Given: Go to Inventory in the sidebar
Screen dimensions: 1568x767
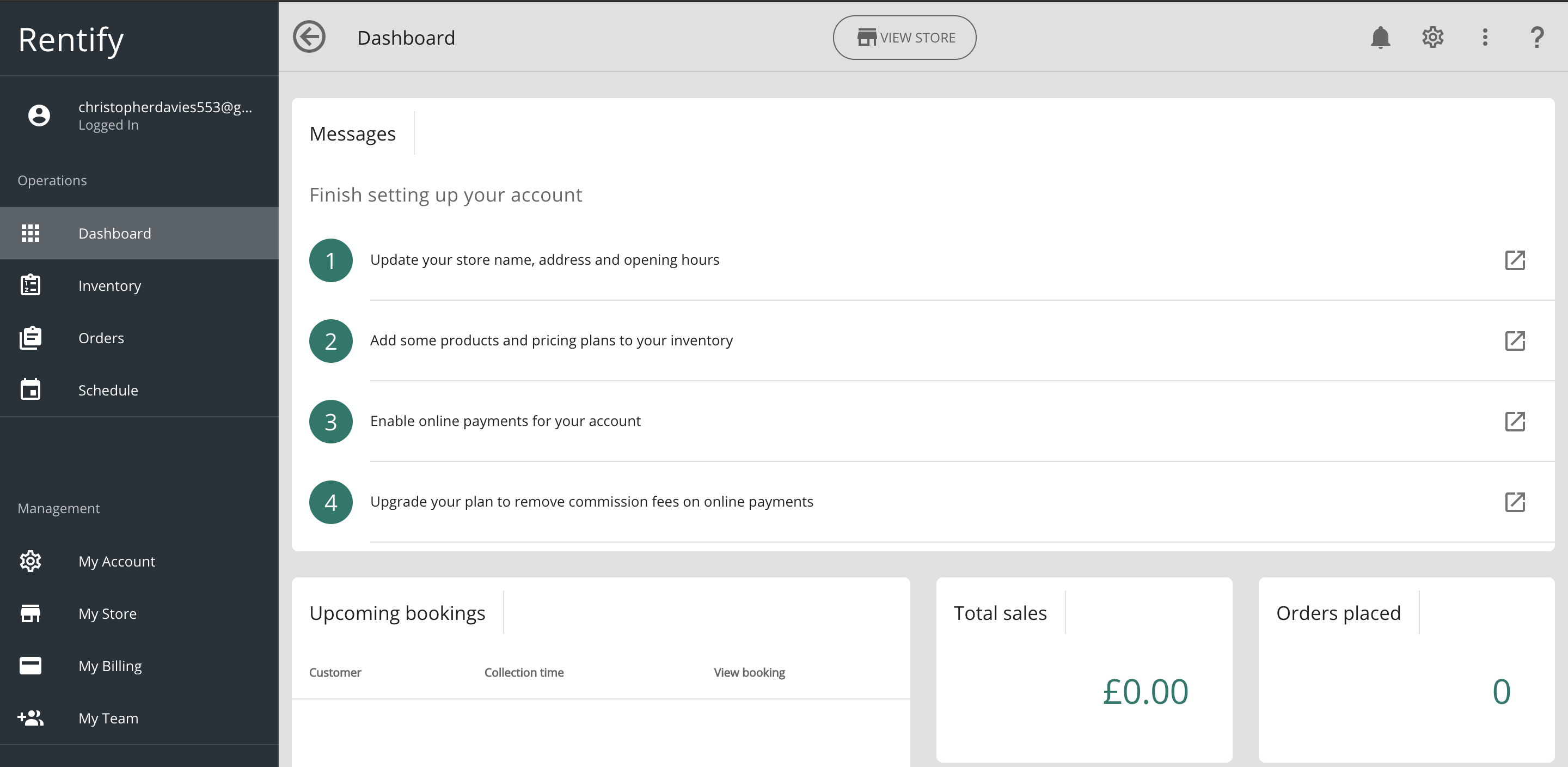Looking at the screenshot, I should [x=109, y=286].
